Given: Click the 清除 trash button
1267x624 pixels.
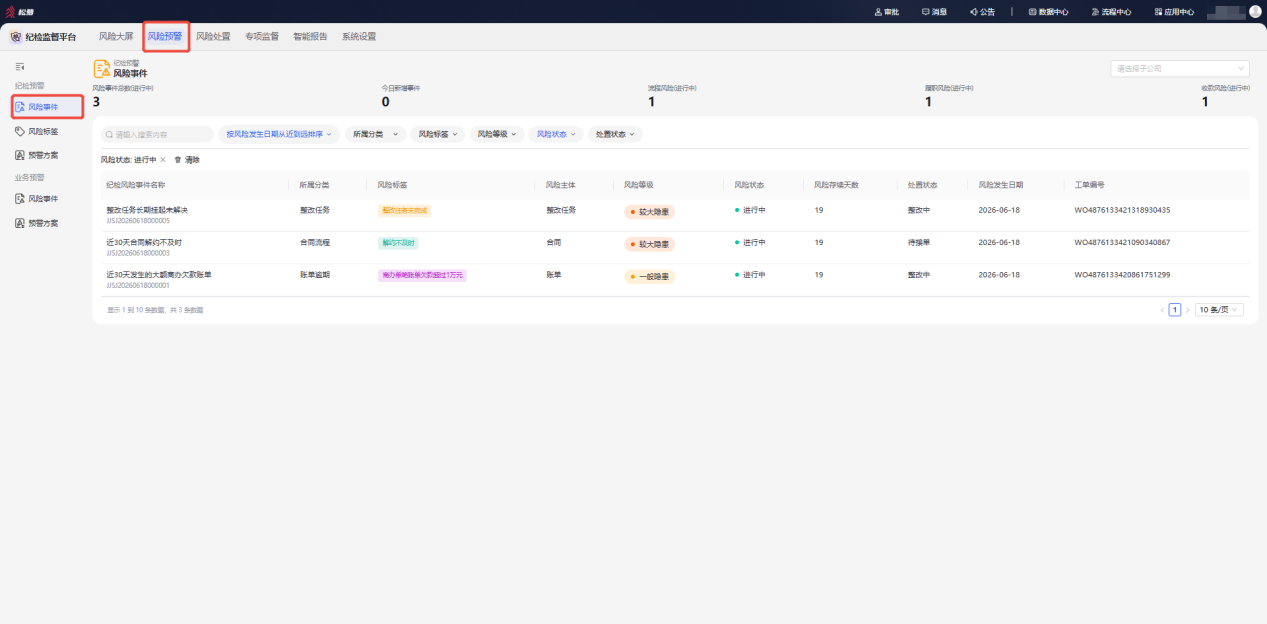Looking at the screenshot, I should coord(187,160).
